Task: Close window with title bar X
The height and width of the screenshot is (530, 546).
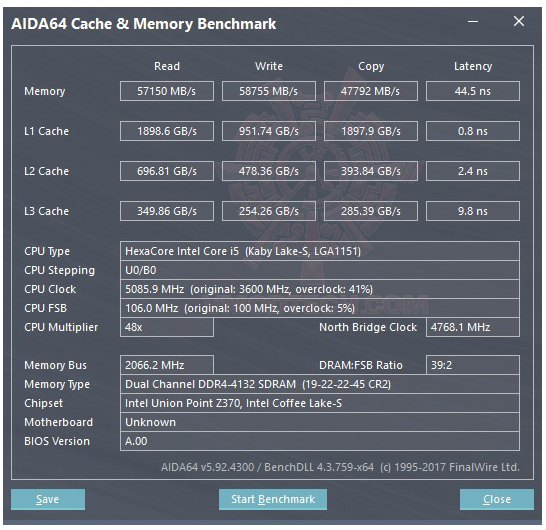Action: pyautogui.click(x=519, y=21)
